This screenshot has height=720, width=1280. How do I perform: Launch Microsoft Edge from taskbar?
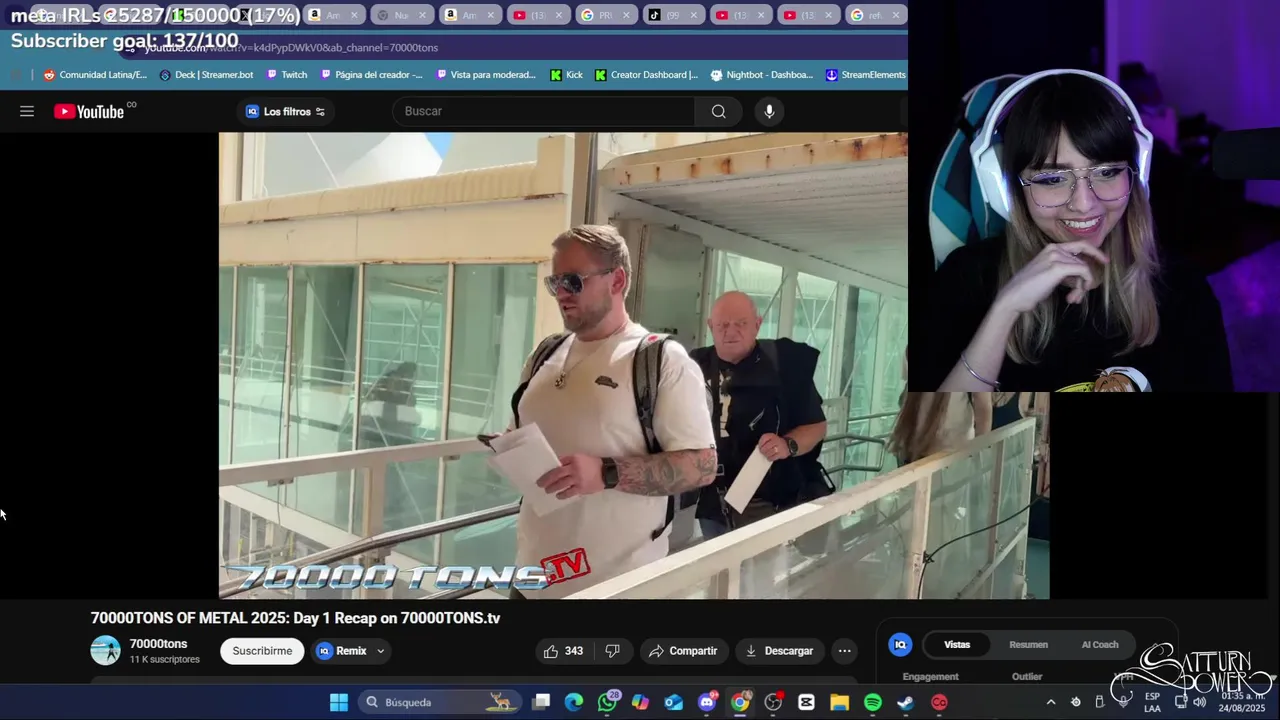(574, 702)
